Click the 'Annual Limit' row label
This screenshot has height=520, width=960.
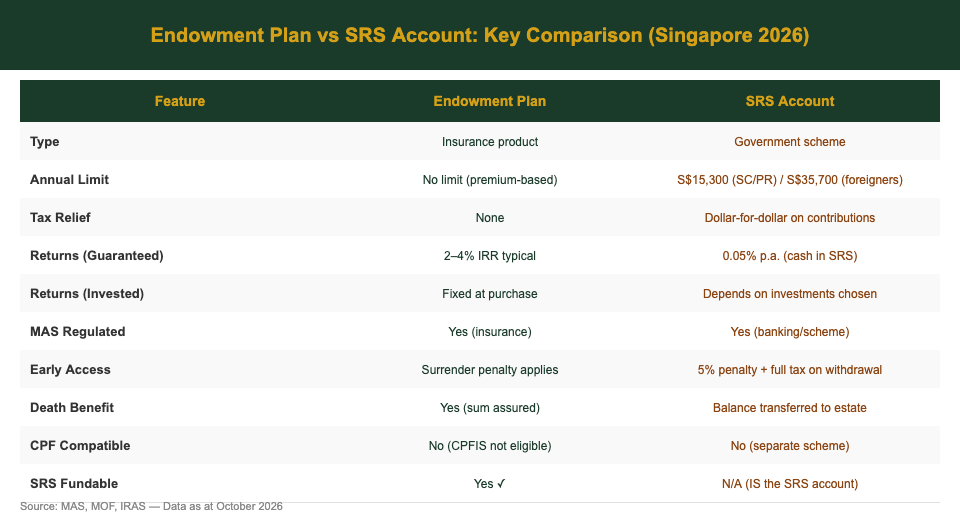(x=69, y=179)
